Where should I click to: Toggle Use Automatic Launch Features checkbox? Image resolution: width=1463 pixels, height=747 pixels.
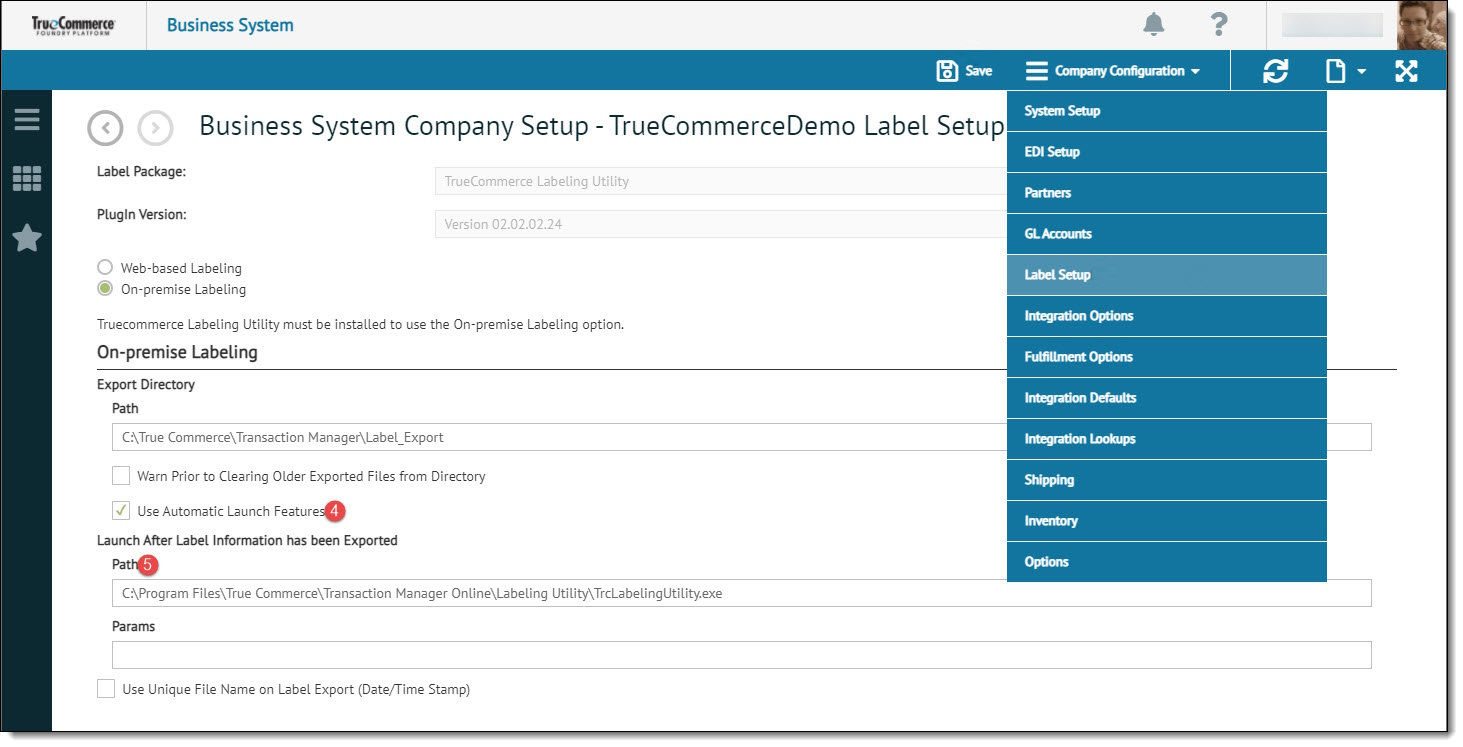[x=121, y=511]
